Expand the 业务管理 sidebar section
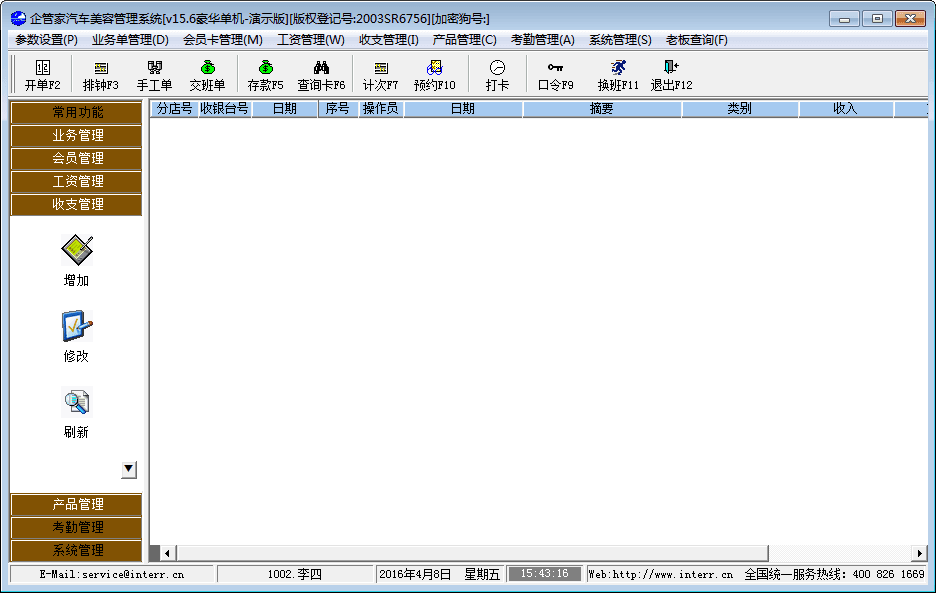 [77, 135]
